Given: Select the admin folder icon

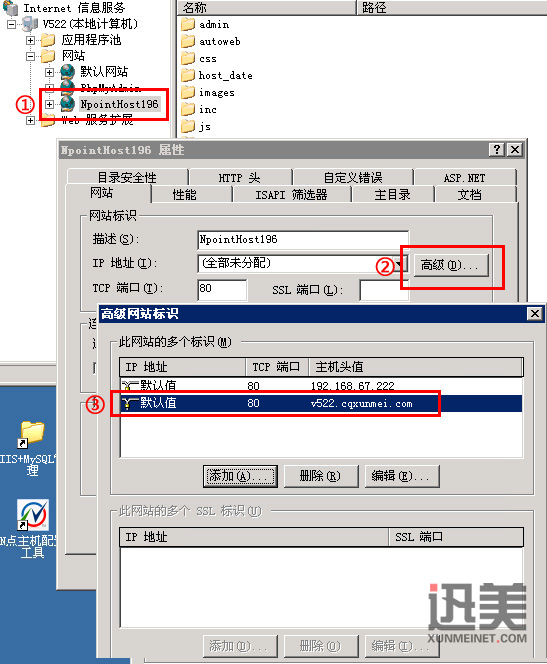Looking at the screenshot, I should [x=188, y=24].
